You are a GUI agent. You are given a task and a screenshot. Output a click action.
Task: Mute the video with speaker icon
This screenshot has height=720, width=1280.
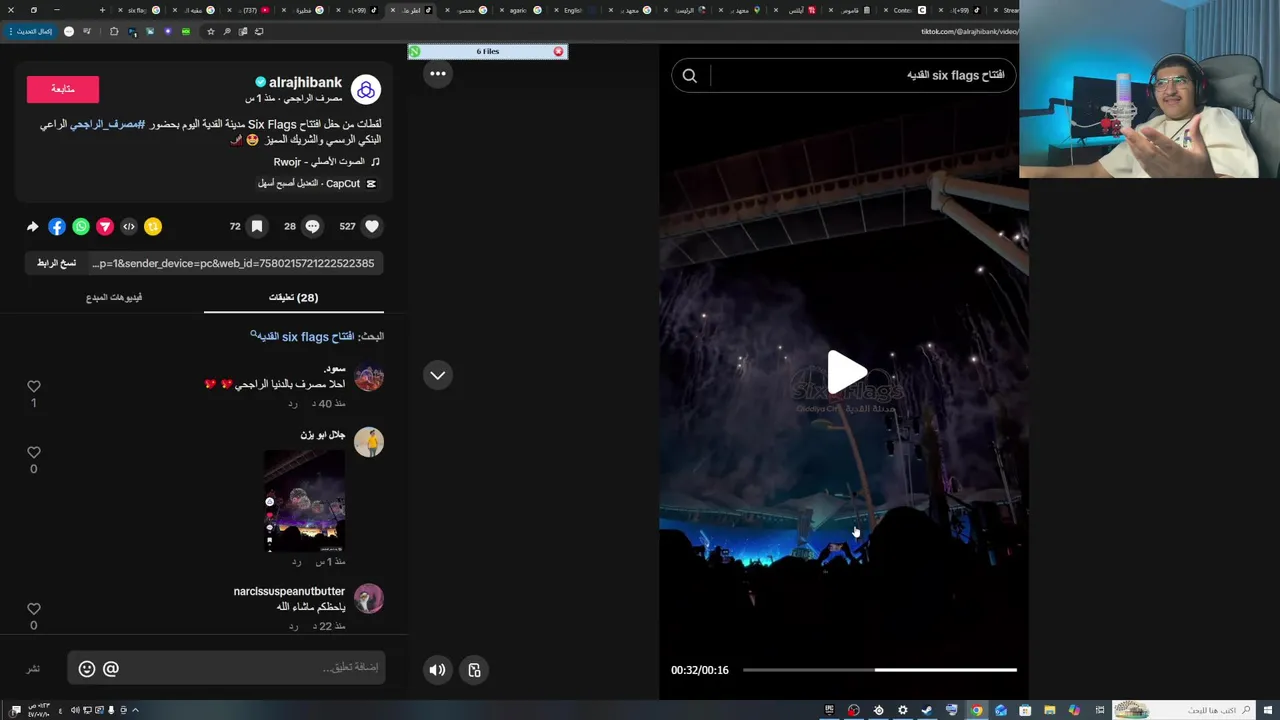click(437, 670)
